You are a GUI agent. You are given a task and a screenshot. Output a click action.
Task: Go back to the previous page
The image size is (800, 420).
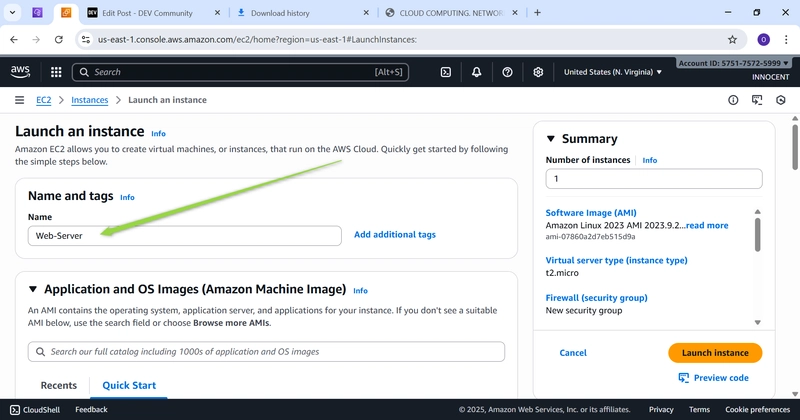(14, 39)
